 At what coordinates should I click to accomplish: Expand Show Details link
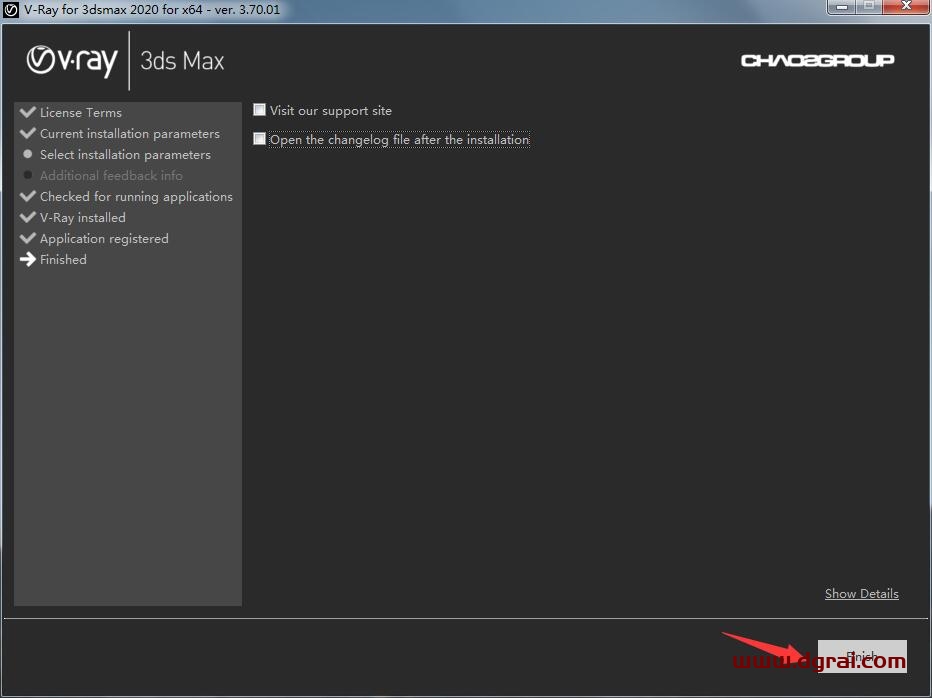coord(861,594)
